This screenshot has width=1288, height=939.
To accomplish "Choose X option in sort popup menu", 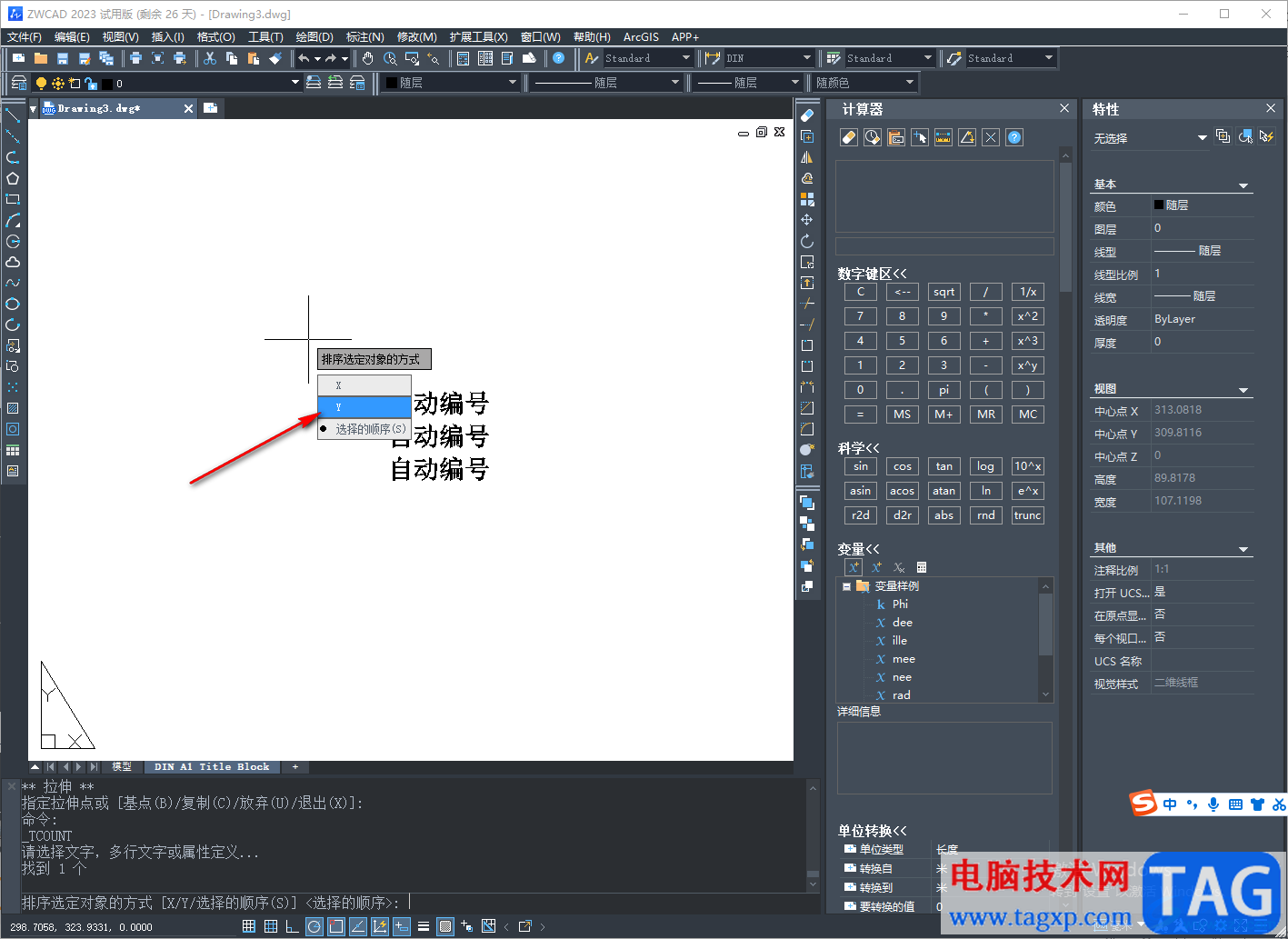I will point(364,385).
